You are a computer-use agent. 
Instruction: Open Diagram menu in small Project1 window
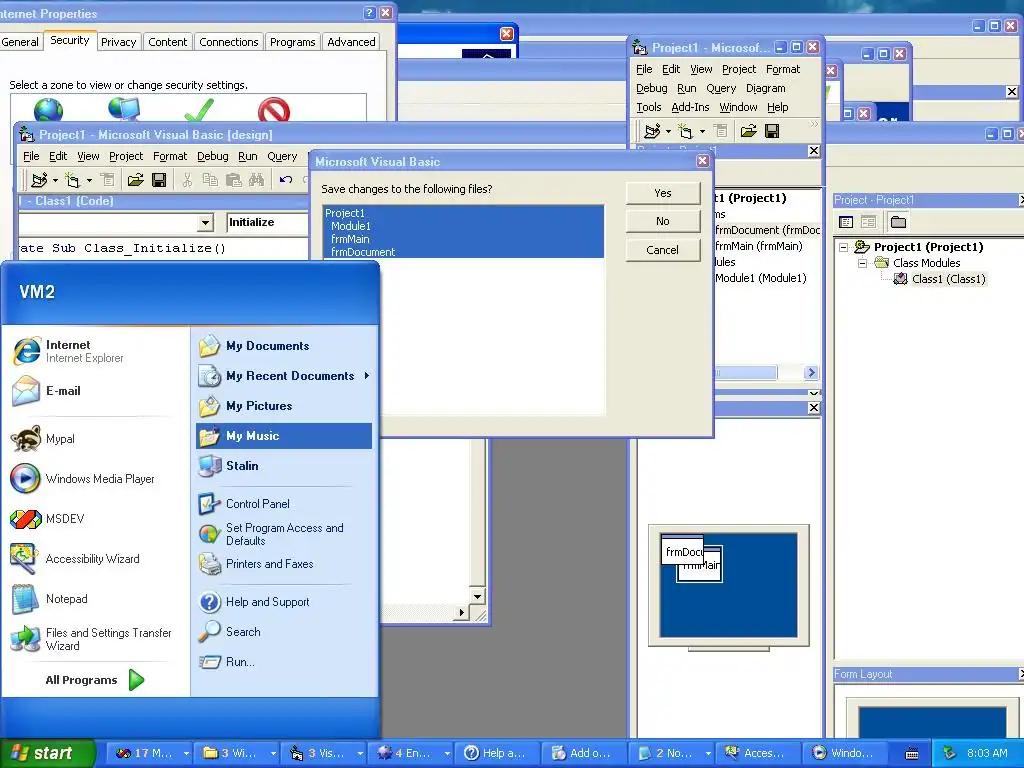765,88
